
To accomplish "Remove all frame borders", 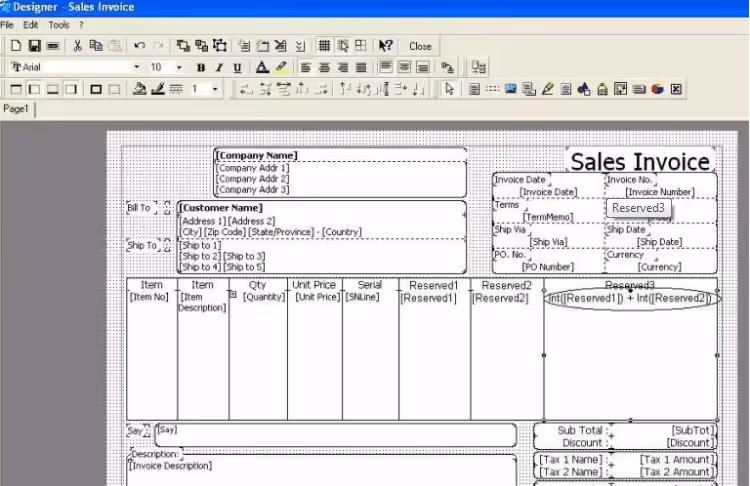I will 114,89.
